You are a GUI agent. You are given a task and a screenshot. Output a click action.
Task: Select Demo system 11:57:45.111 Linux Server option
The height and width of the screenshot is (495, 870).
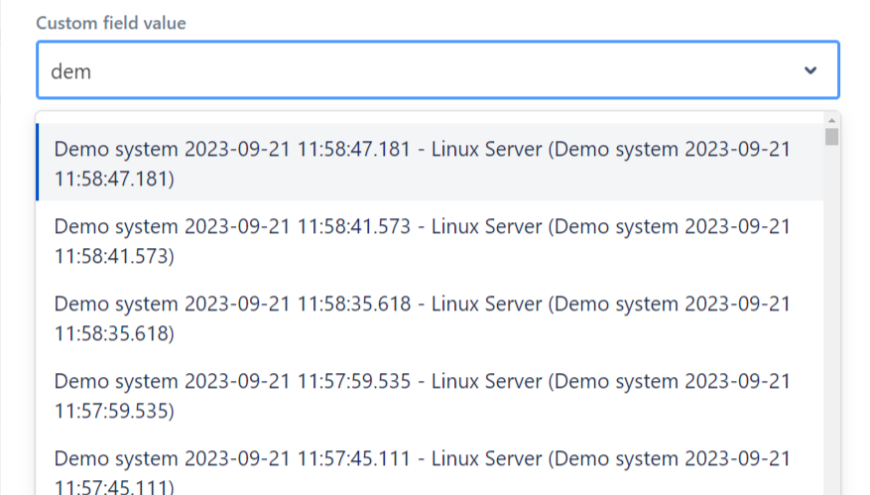coord(421,470)
